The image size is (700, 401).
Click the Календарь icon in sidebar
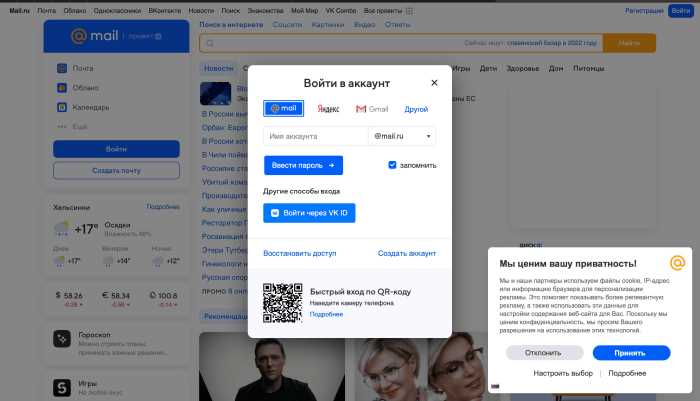point(62,107)
